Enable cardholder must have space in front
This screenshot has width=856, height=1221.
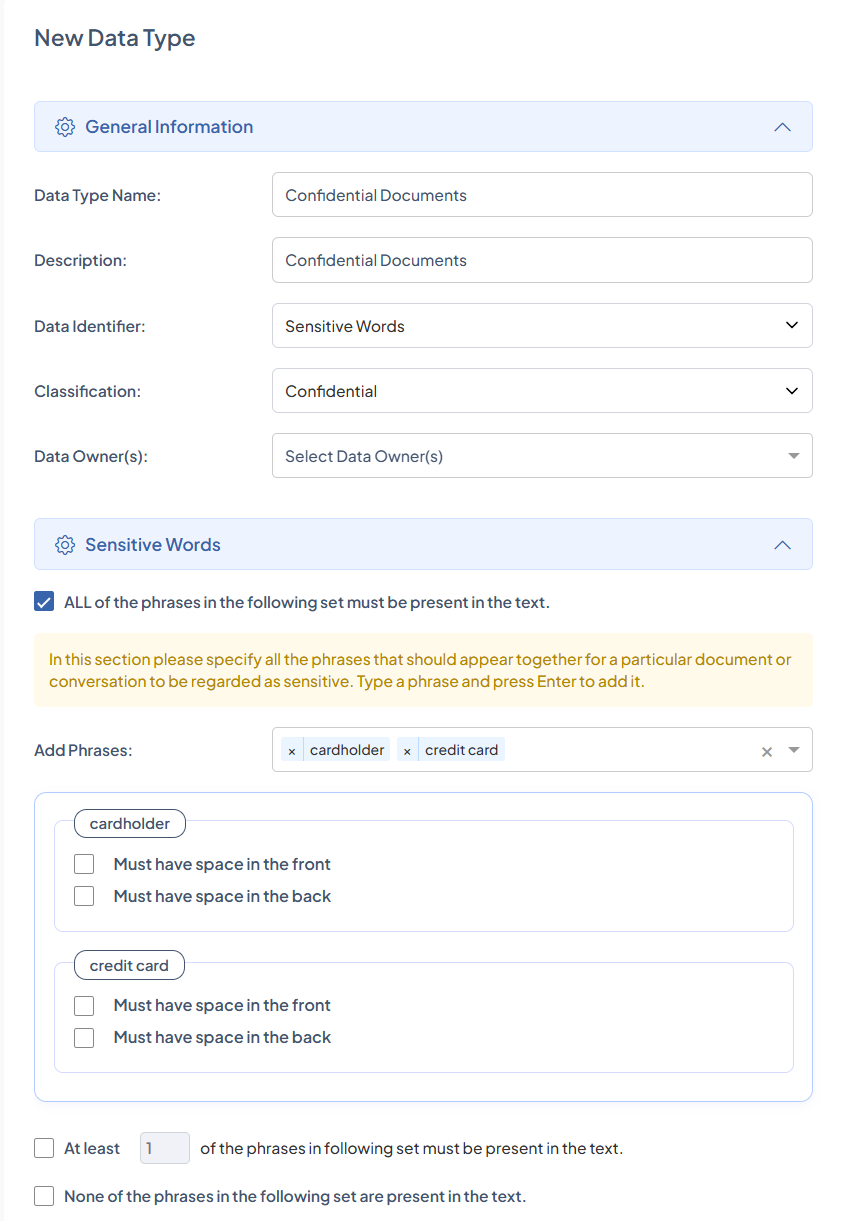(x=84, y=864)
